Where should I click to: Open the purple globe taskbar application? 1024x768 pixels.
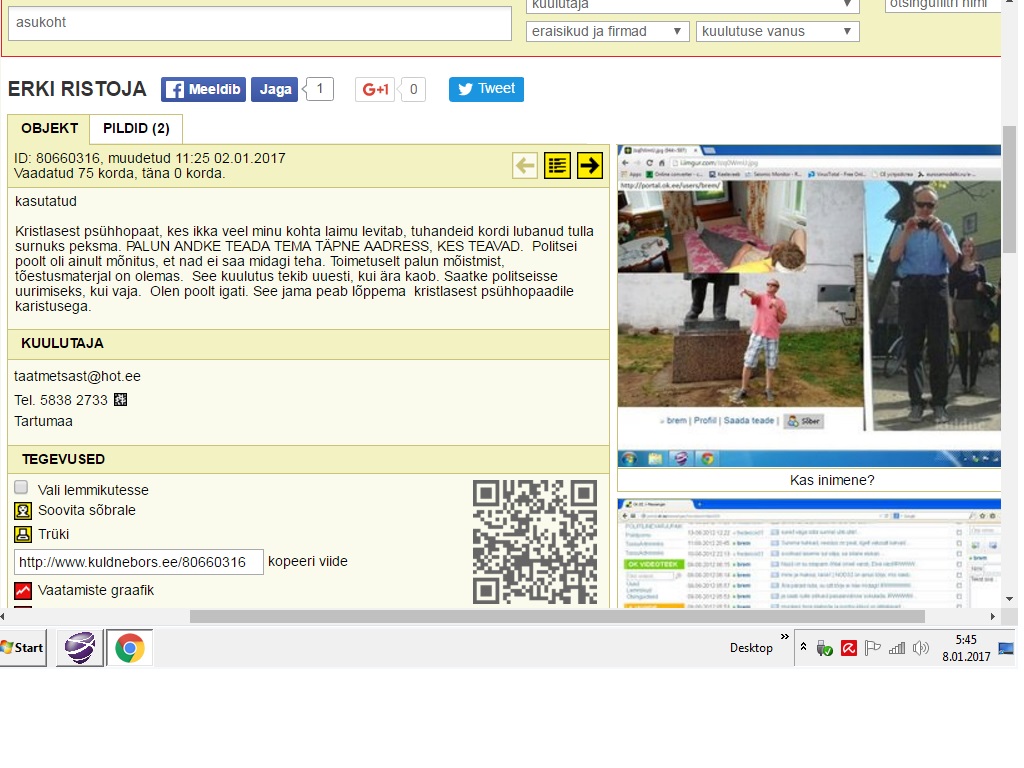(80, 648)
